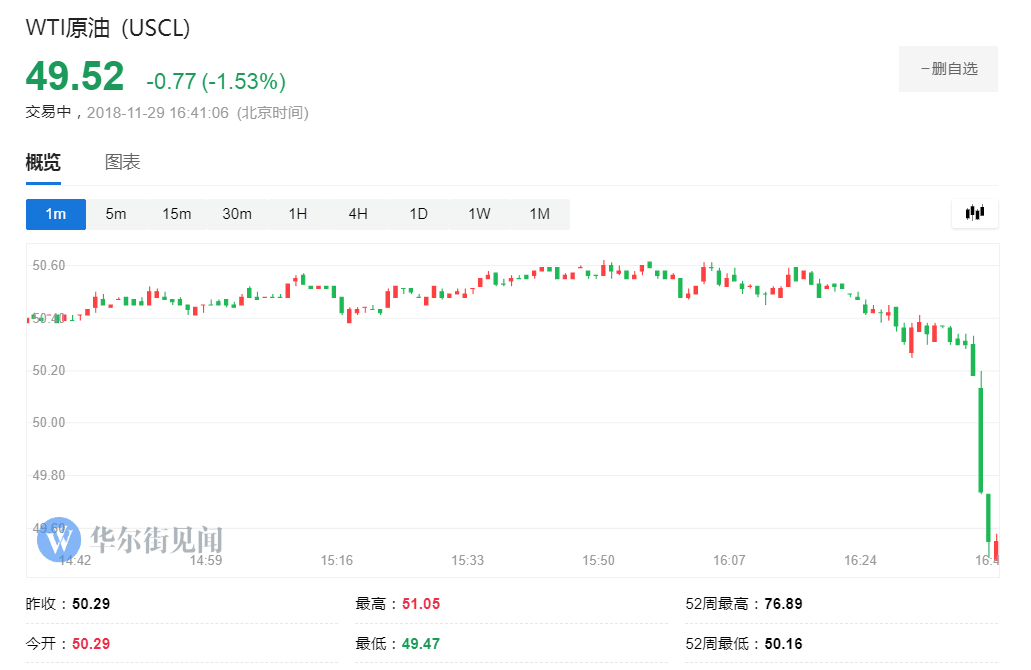Open the candlestick chart style icon
Image resolution: width=1031 pixels, height=670 pixels.
(974, 213)
